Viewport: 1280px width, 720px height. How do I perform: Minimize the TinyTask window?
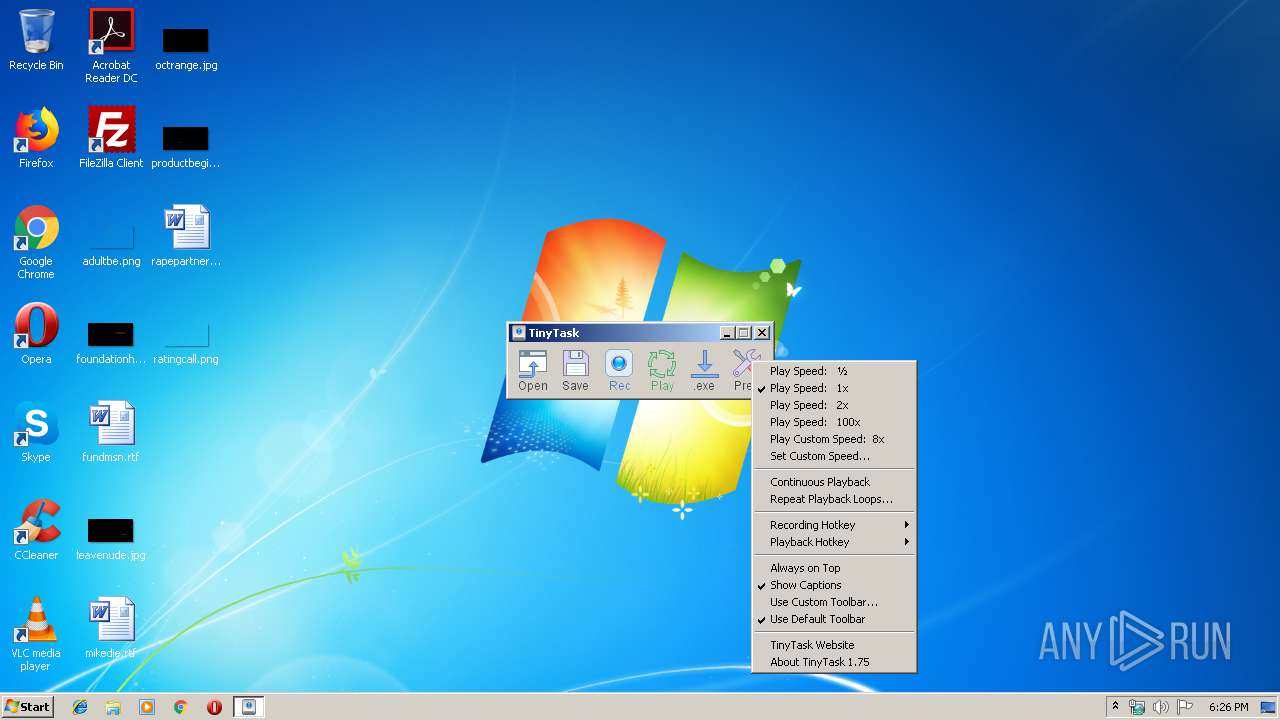(x=727, y=333)
